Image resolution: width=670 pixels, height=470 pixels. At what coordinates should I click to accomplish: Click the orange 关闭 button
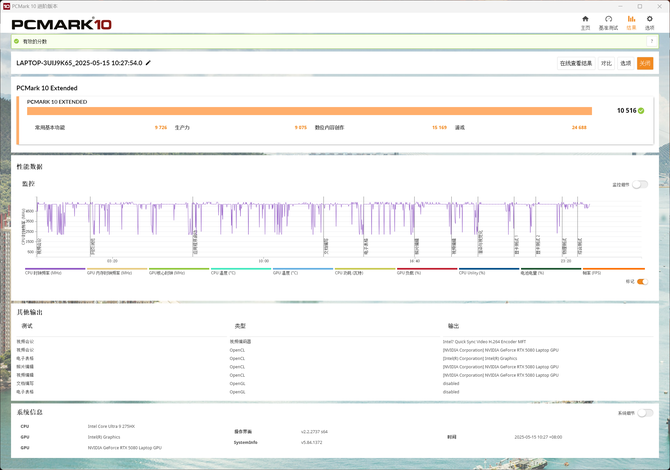pyautogui.click(x=645, y=63)
